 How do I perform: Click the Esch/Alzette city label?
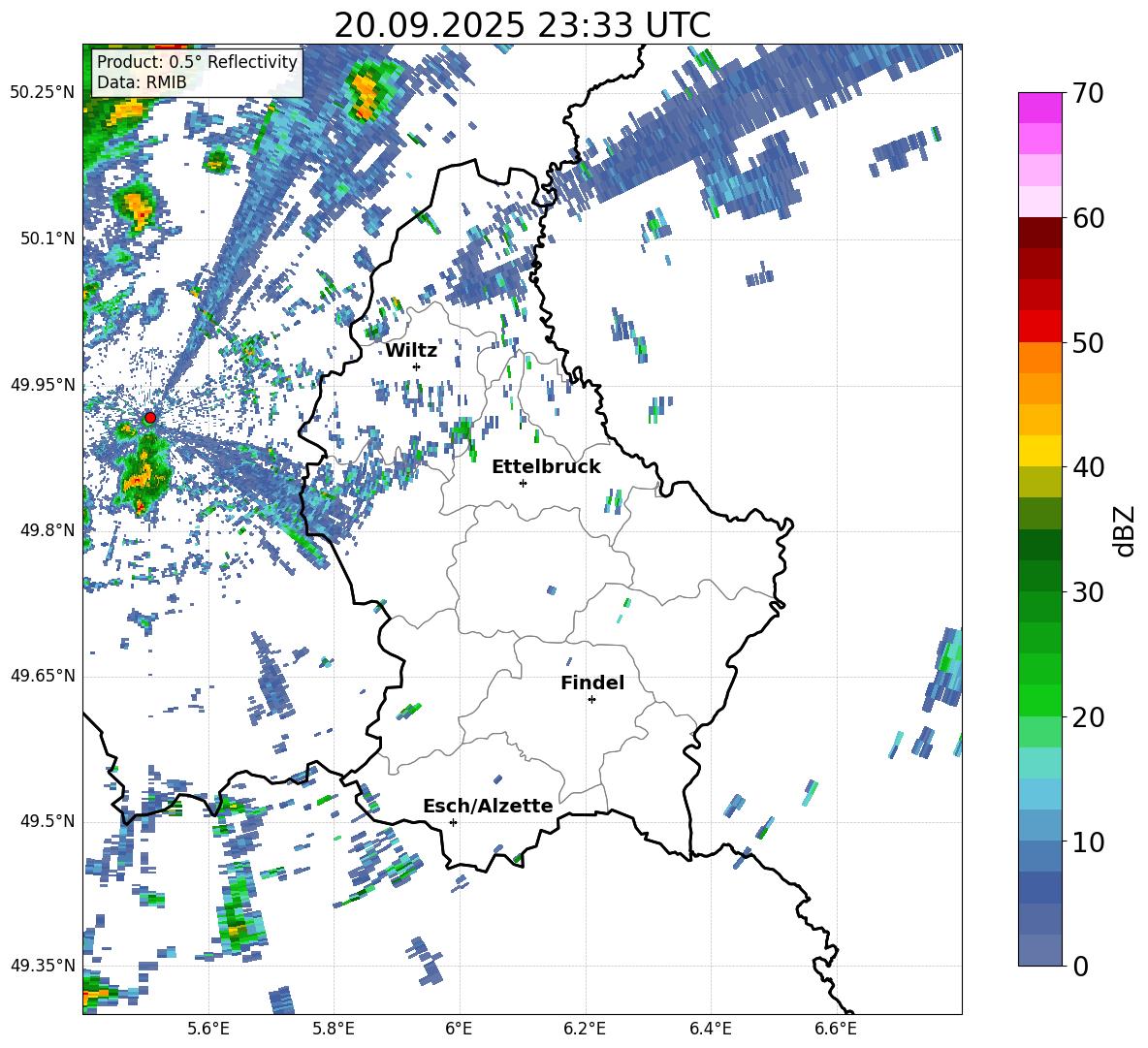[488, 806]
